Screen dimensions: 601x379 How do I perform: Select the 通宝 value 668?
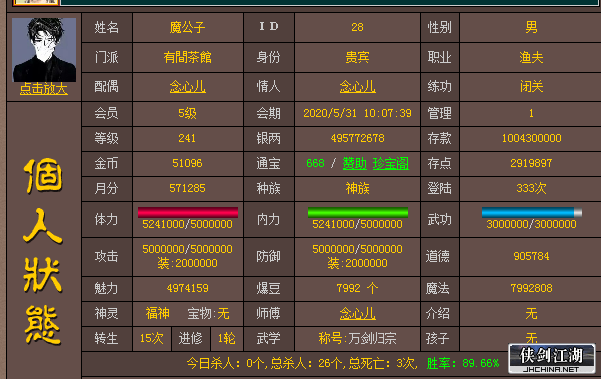pyautogui.click(x=315, y=164)
